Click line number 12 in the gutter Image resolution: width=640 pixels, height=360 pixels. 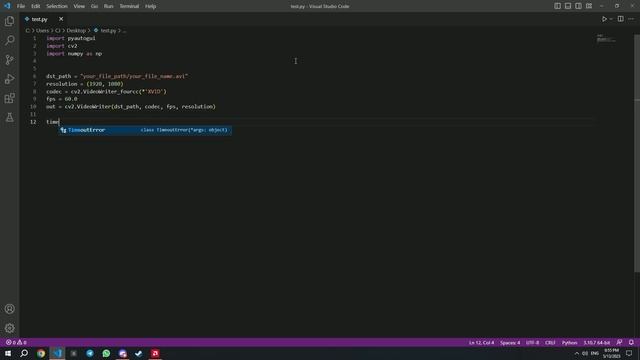click(33, 122)
